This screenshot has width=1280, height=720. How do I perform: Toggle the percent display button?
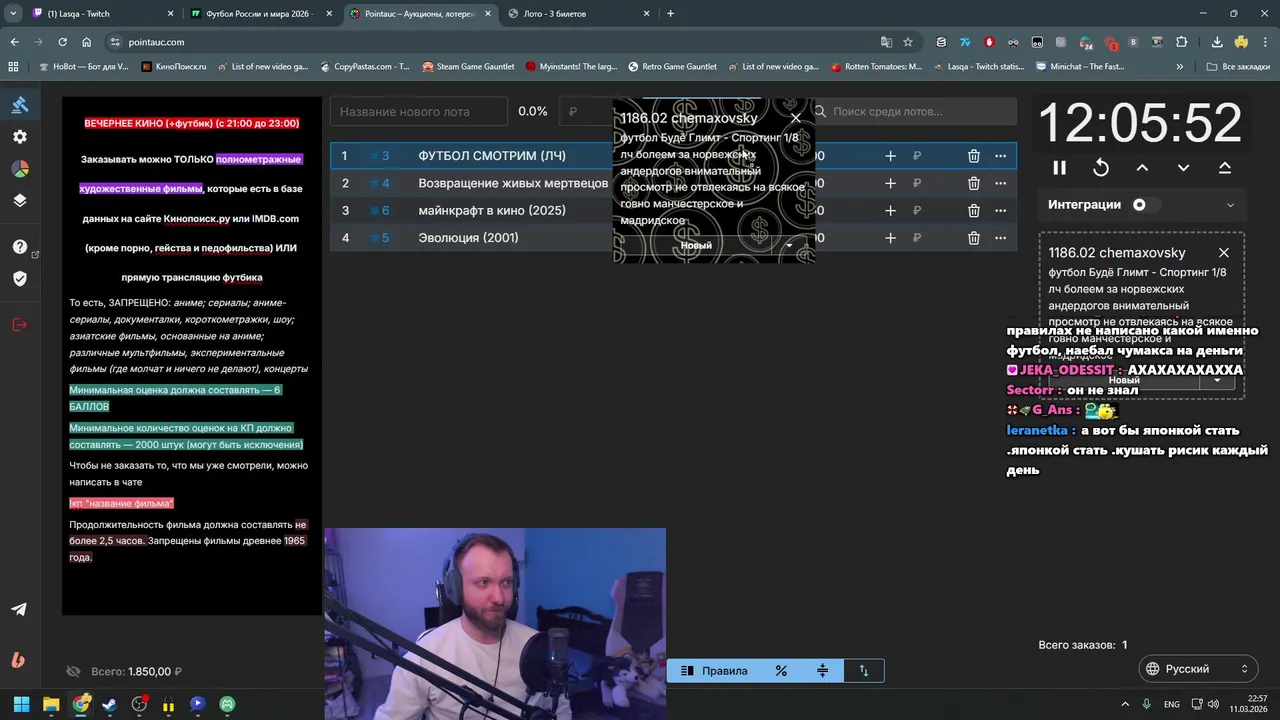pyautogui.click(x=781, y=671)
